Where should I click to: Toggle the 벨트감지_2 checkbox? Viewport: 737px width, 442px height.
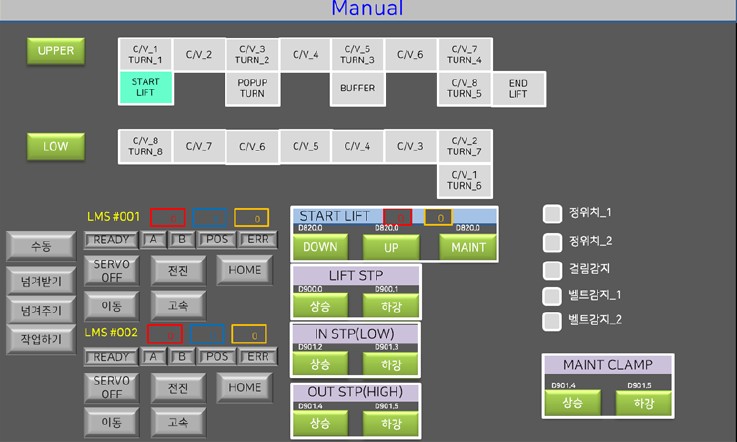click(552, 321)
